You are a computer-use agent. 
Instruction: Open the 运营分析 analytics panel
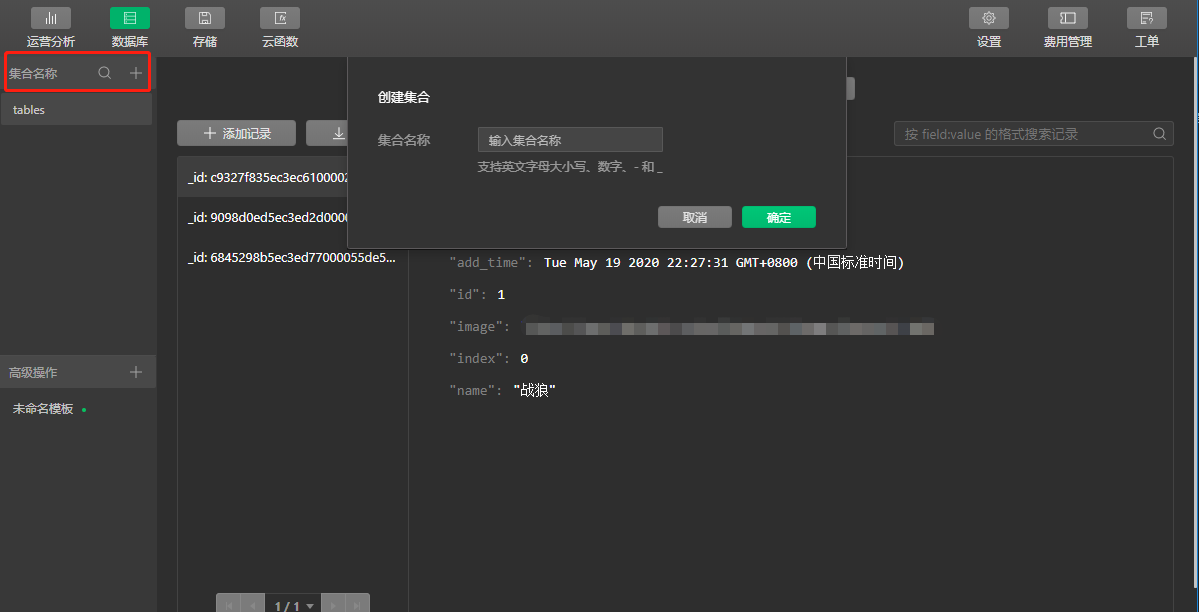pos(50,28)
